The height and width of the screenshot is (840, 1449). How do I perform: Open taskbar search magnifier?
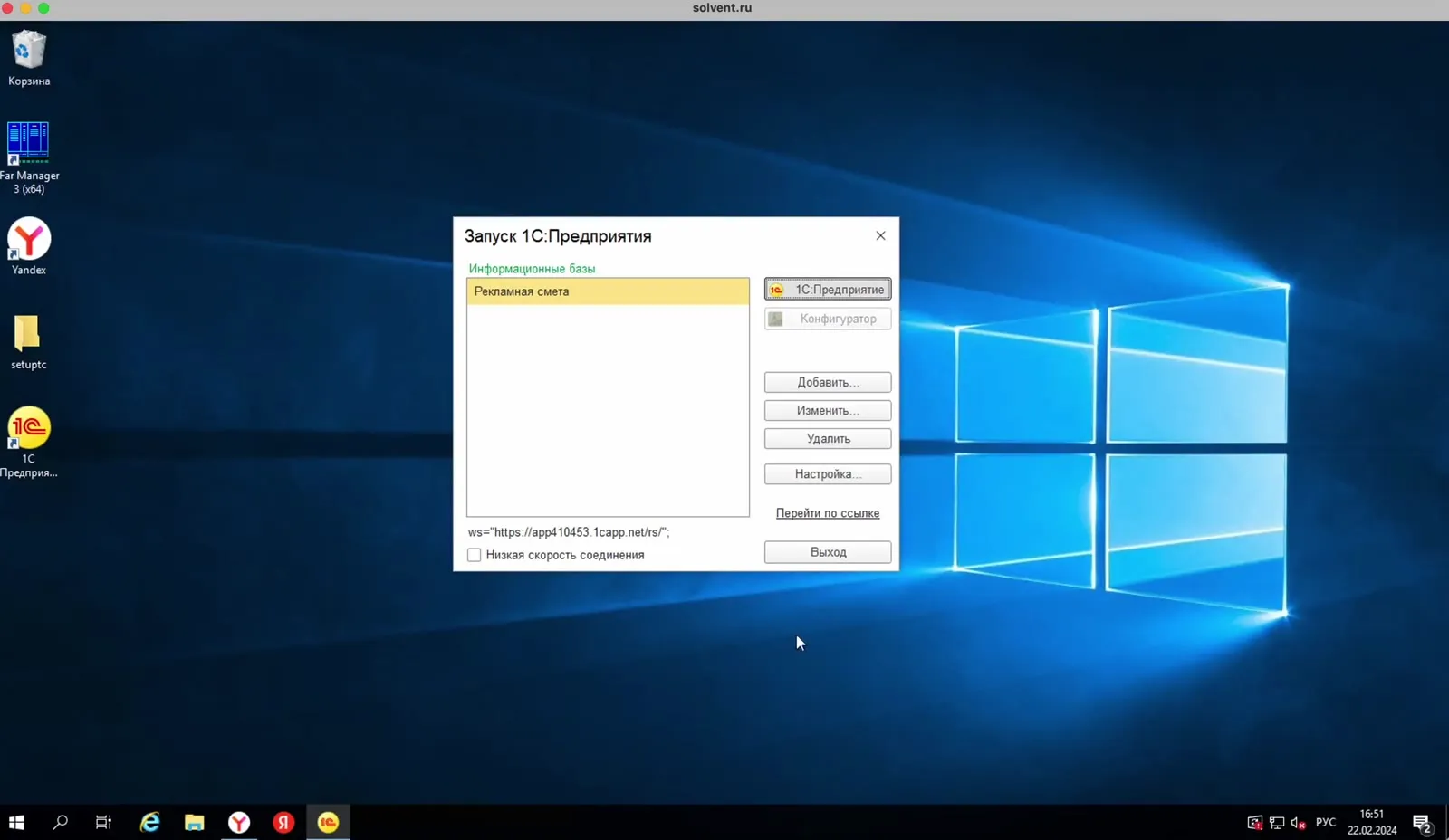(61, 822)
